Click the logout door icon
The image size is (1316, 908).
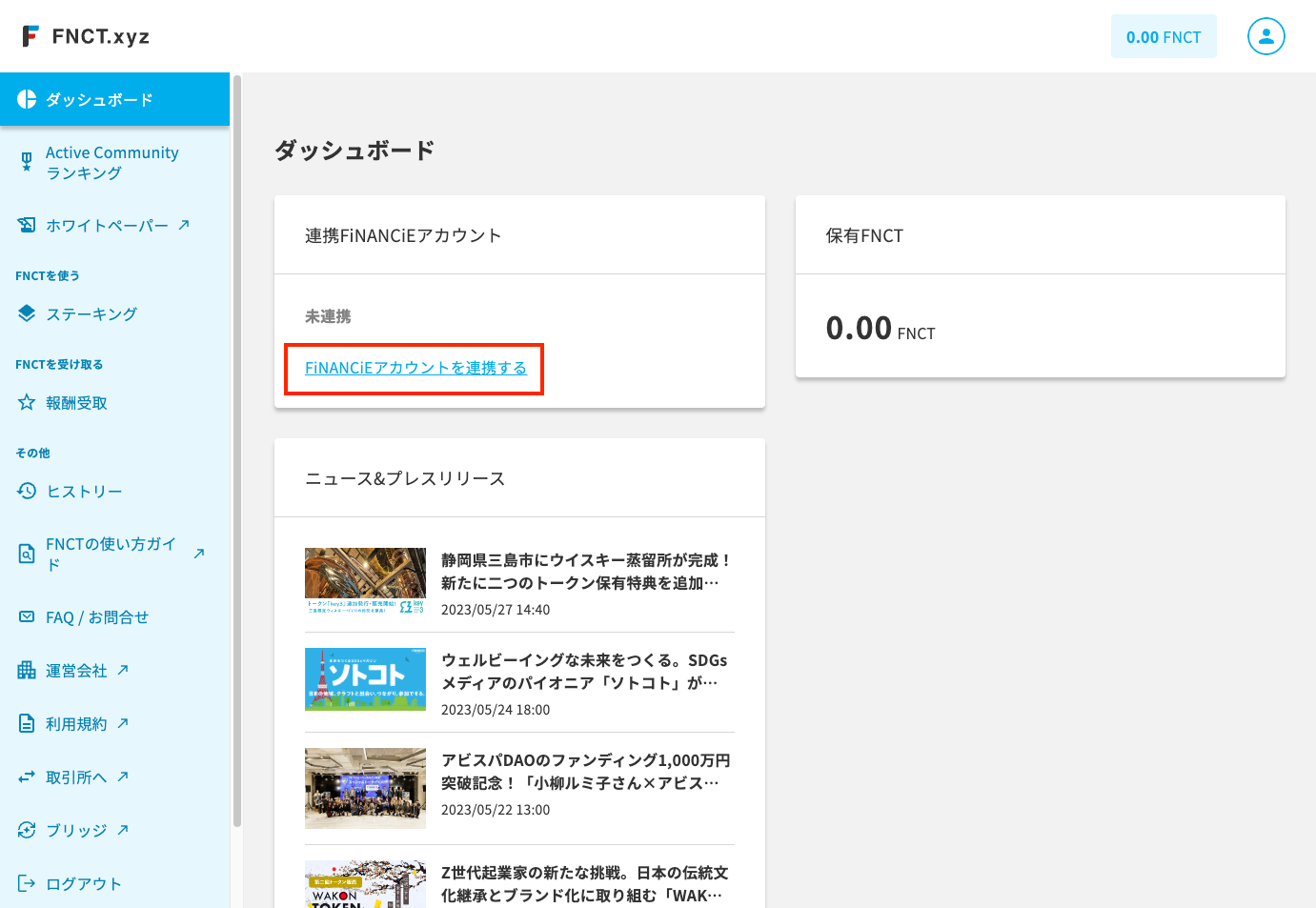tap(27, 883)
